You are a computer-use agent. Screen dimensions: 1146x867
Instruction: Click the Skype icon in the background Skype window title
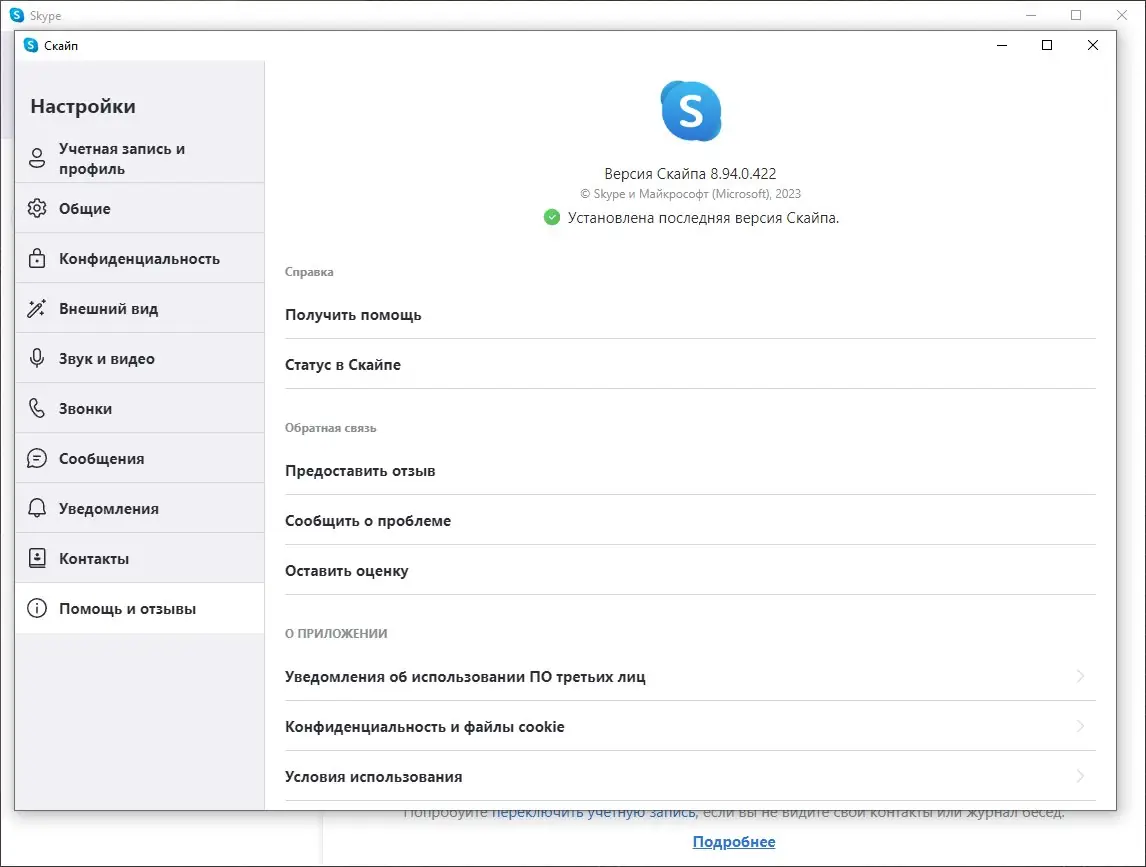pos(17,15)
